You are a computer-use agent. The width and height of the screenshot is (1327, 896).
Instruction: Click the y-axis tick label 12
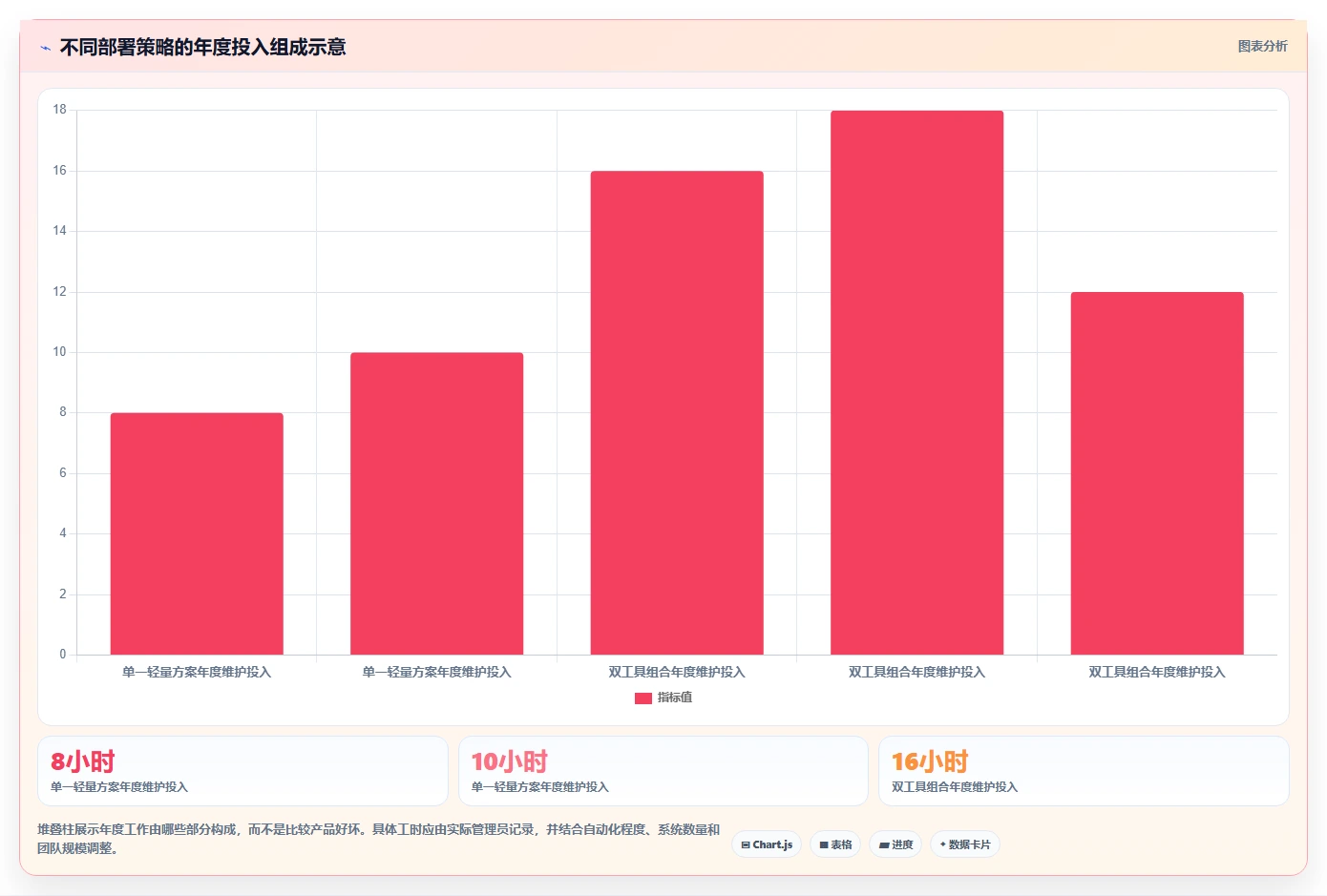tap(59, 292)
